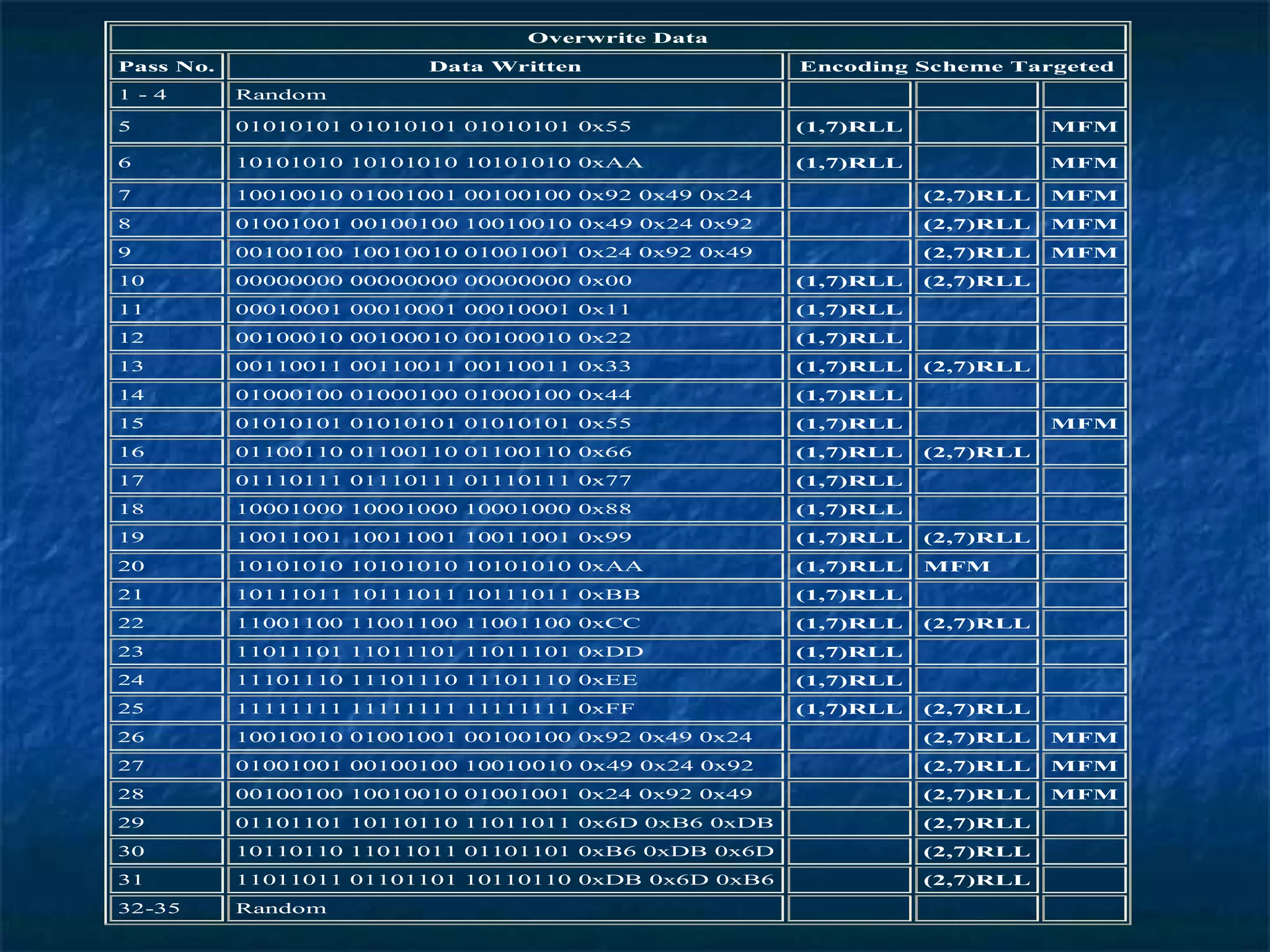
Task: Click pass number cell '1 - 4'
Action: click(166, 95)
